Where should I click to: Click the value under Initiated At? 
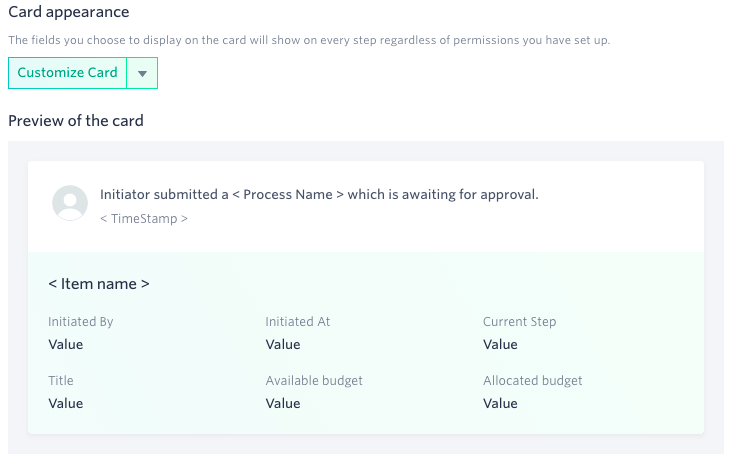tap(282, 345)
